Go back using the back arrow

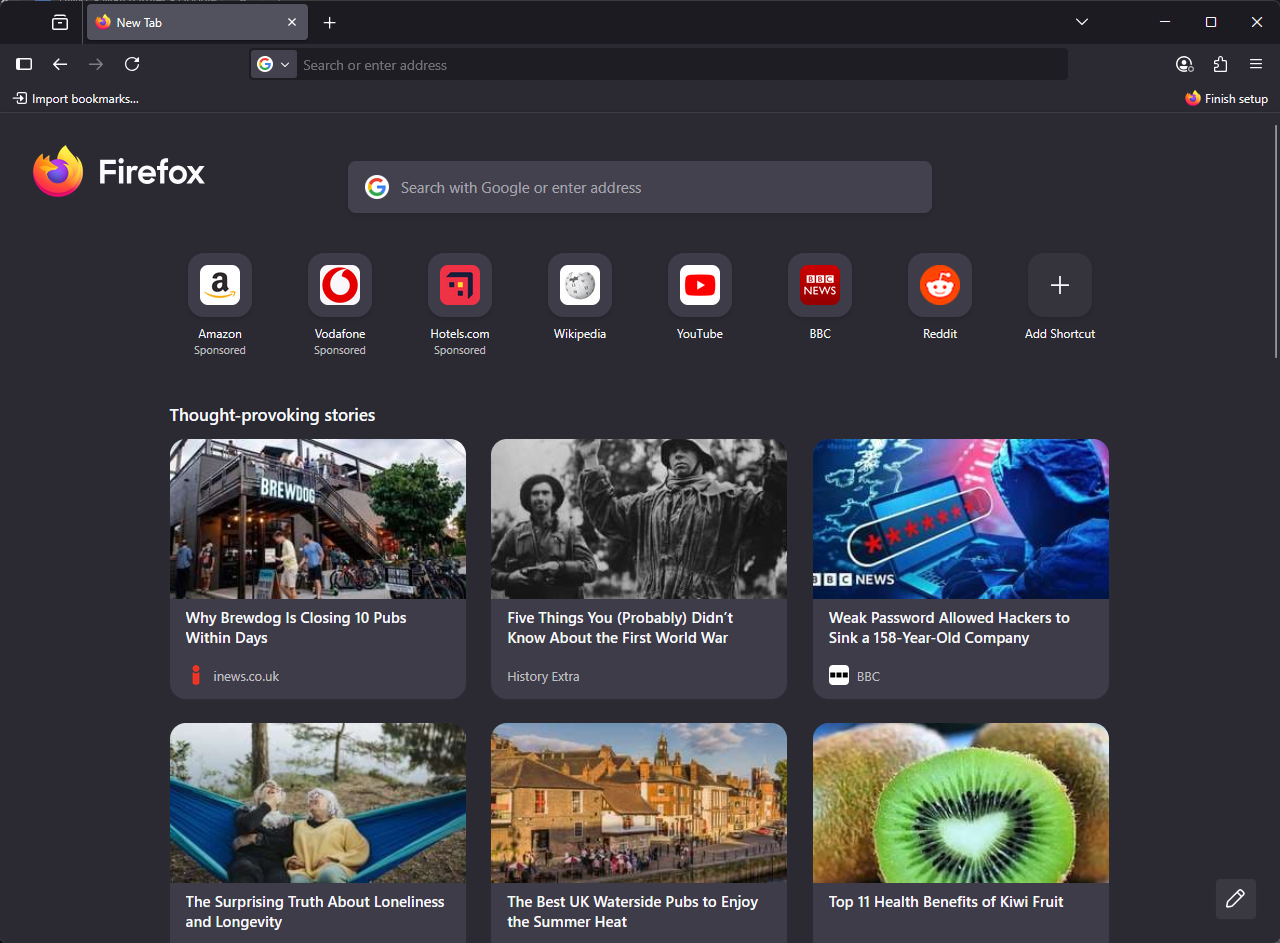click(60, 64)
